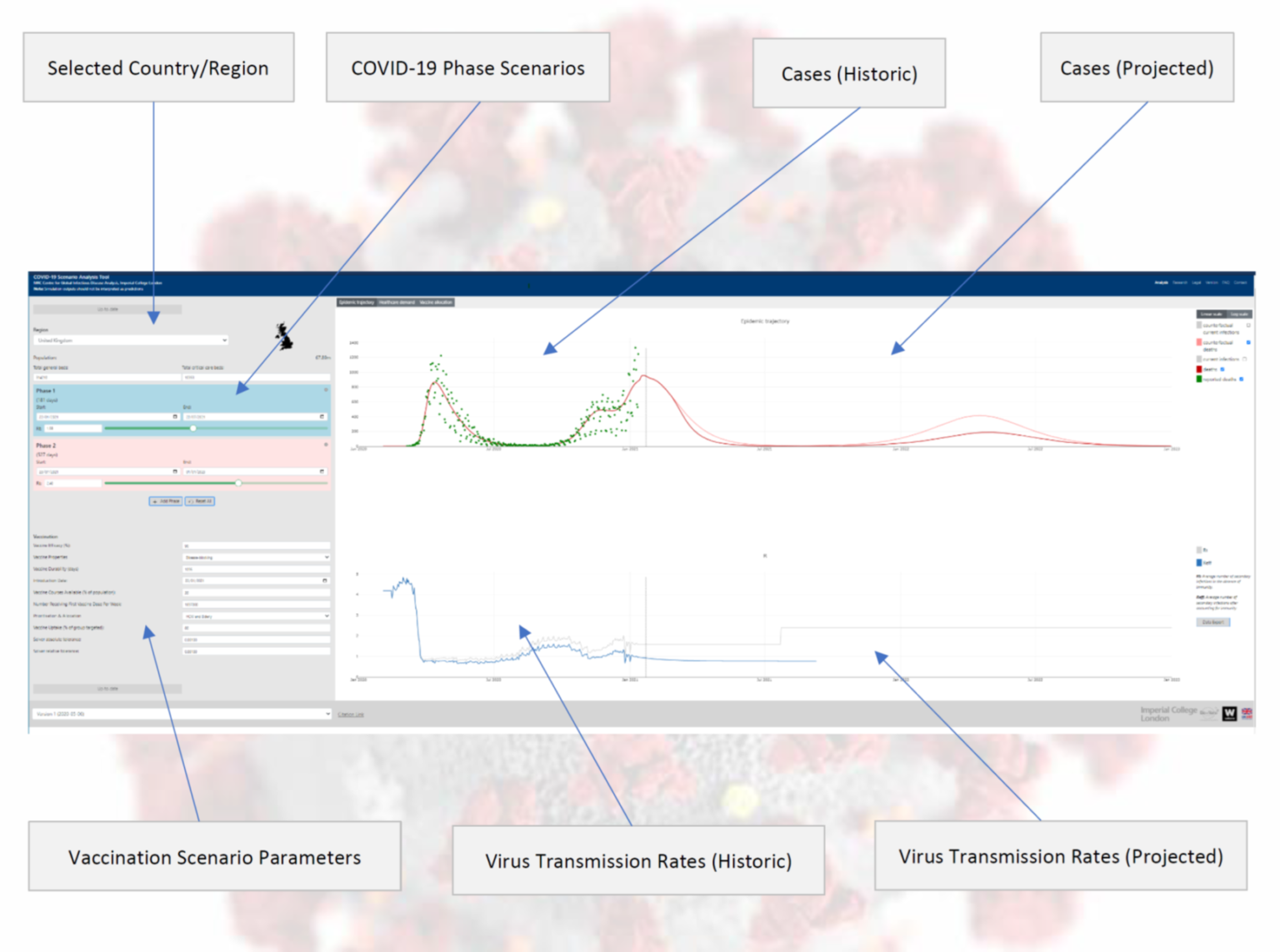Click the Phase 1 Rt slider handle
Image resolution: width=1280 pixels, height=952 pixels.
tap(193, 428)
